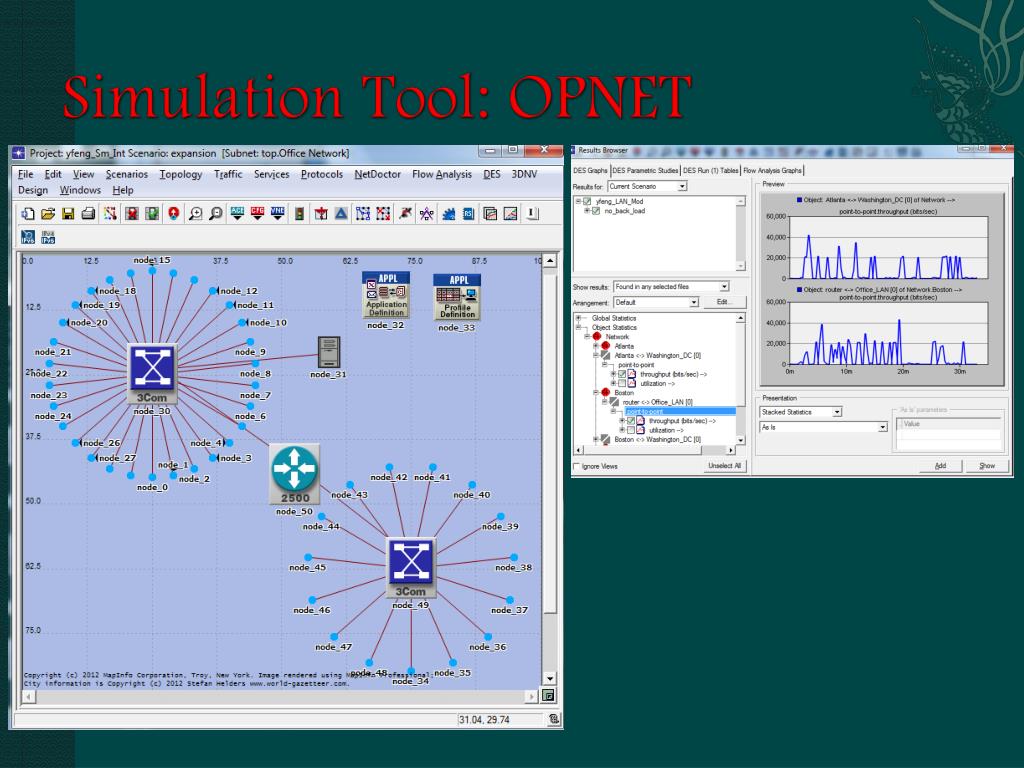Click the icon at the status bar's right end

click(x=554, y=719)
